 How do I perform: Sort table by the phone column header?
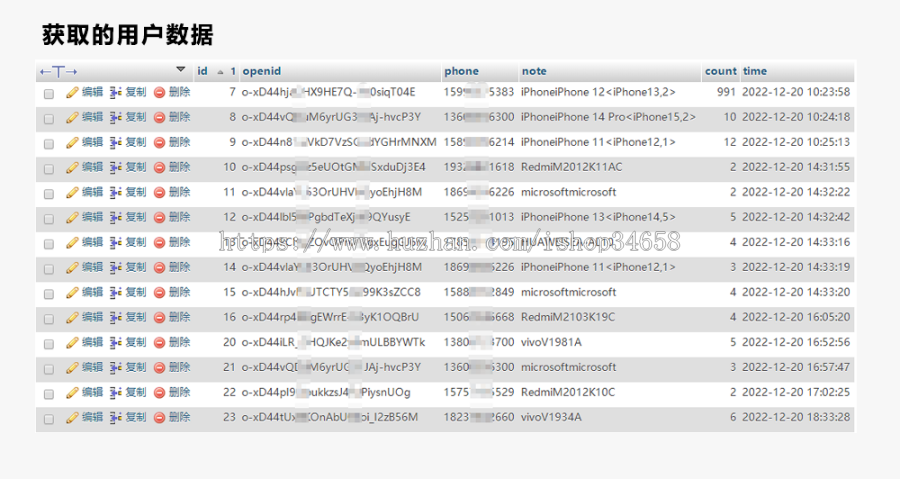click(x=461, y=71)
